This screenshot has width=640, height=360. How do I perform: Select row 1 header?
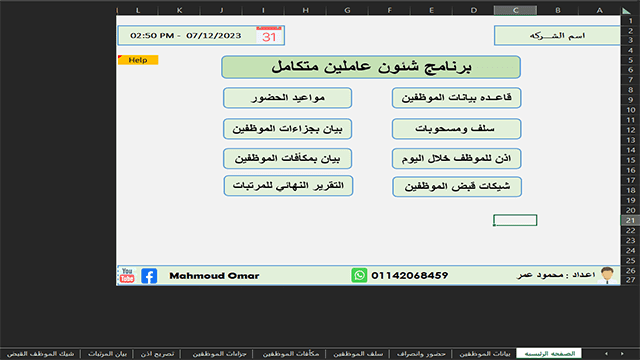click(x=631, y=20)
